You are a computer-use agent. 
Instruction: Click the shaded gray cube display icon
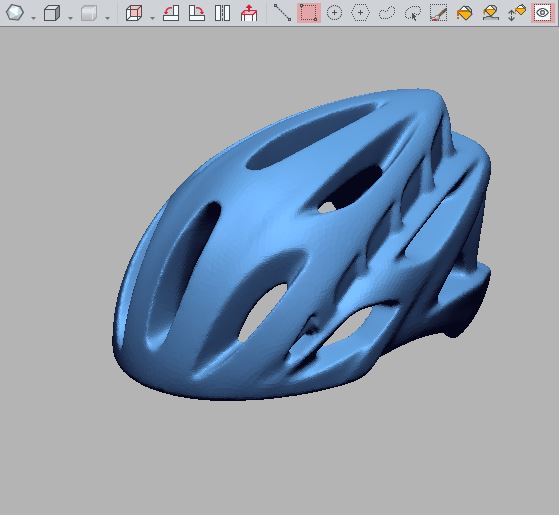pyautogui.click(x=89, y=13)
